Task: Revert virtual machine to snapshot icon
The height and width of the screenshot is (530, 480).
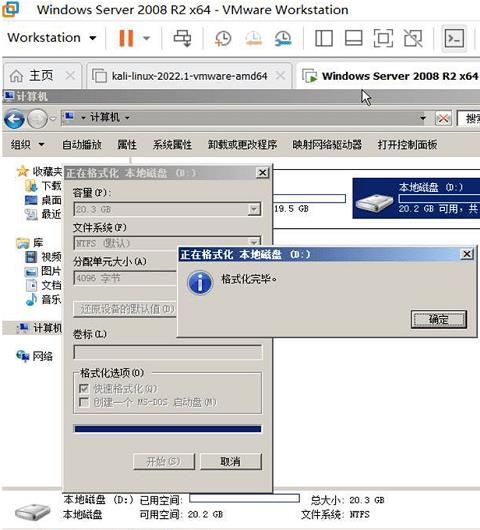Action: [x=254, y=38]
